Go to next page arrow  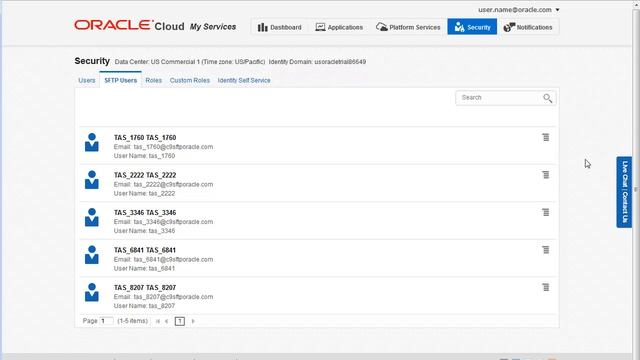(193, 321)
